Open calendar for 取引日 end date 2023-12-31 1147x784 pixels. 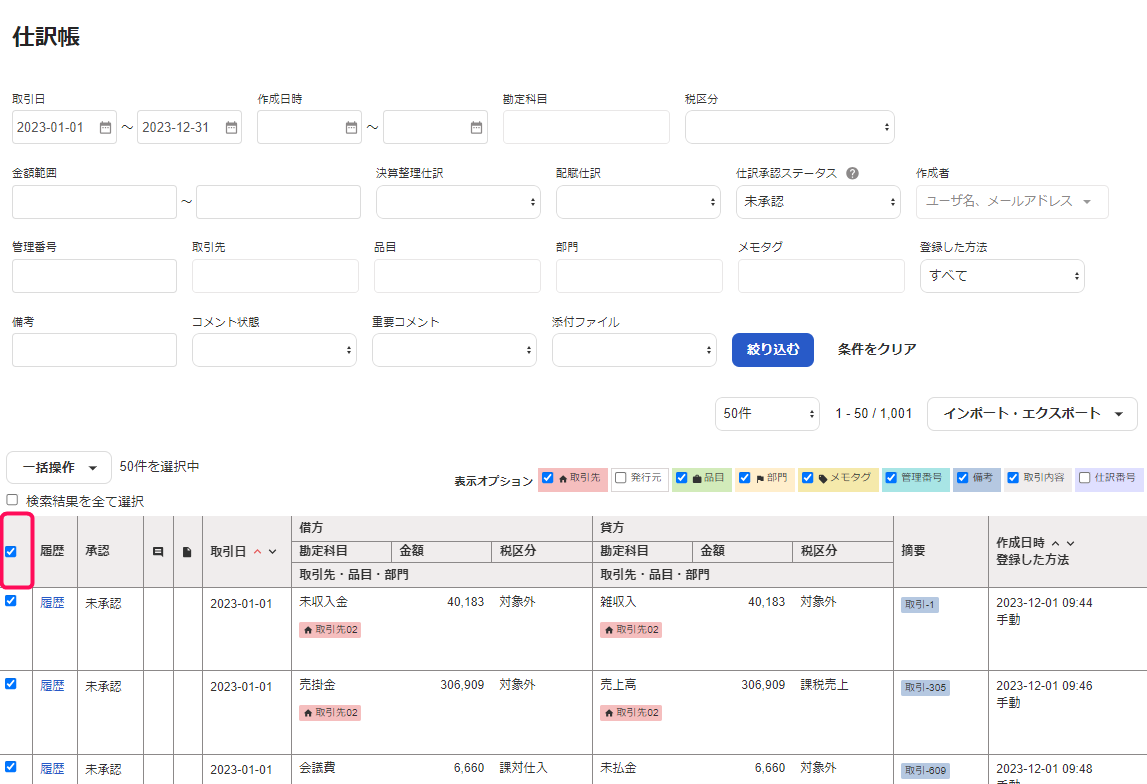point(231,128)
